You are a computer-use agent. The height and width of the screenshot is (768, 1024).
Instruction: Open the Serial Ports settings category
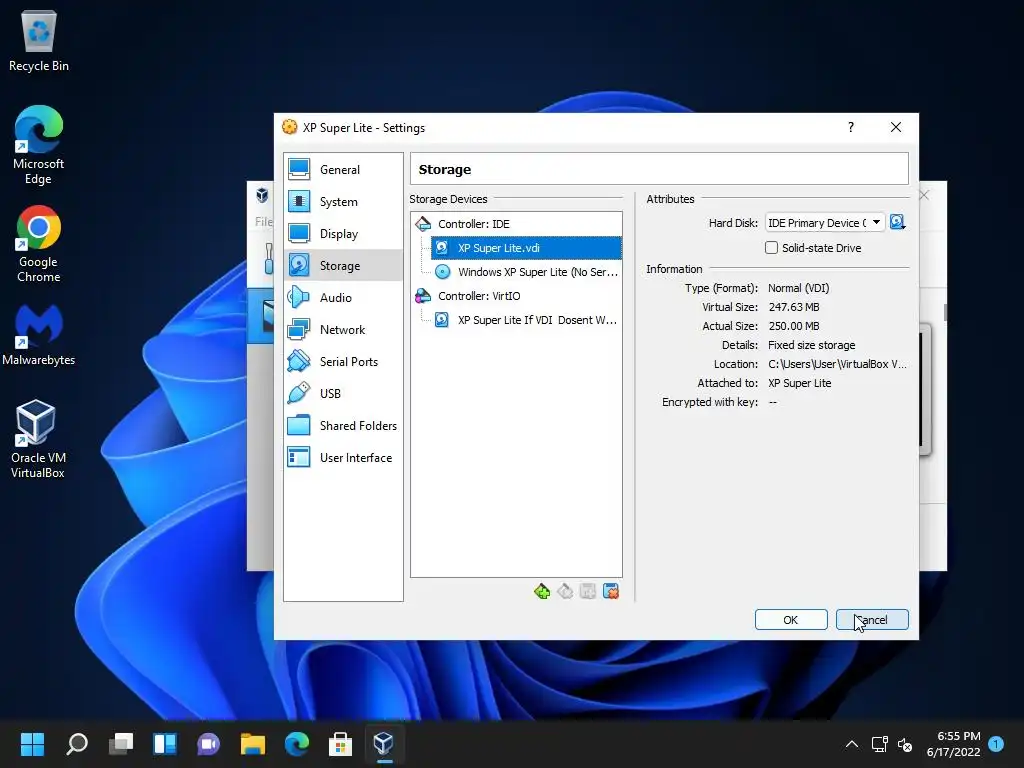tap(343, 362)
